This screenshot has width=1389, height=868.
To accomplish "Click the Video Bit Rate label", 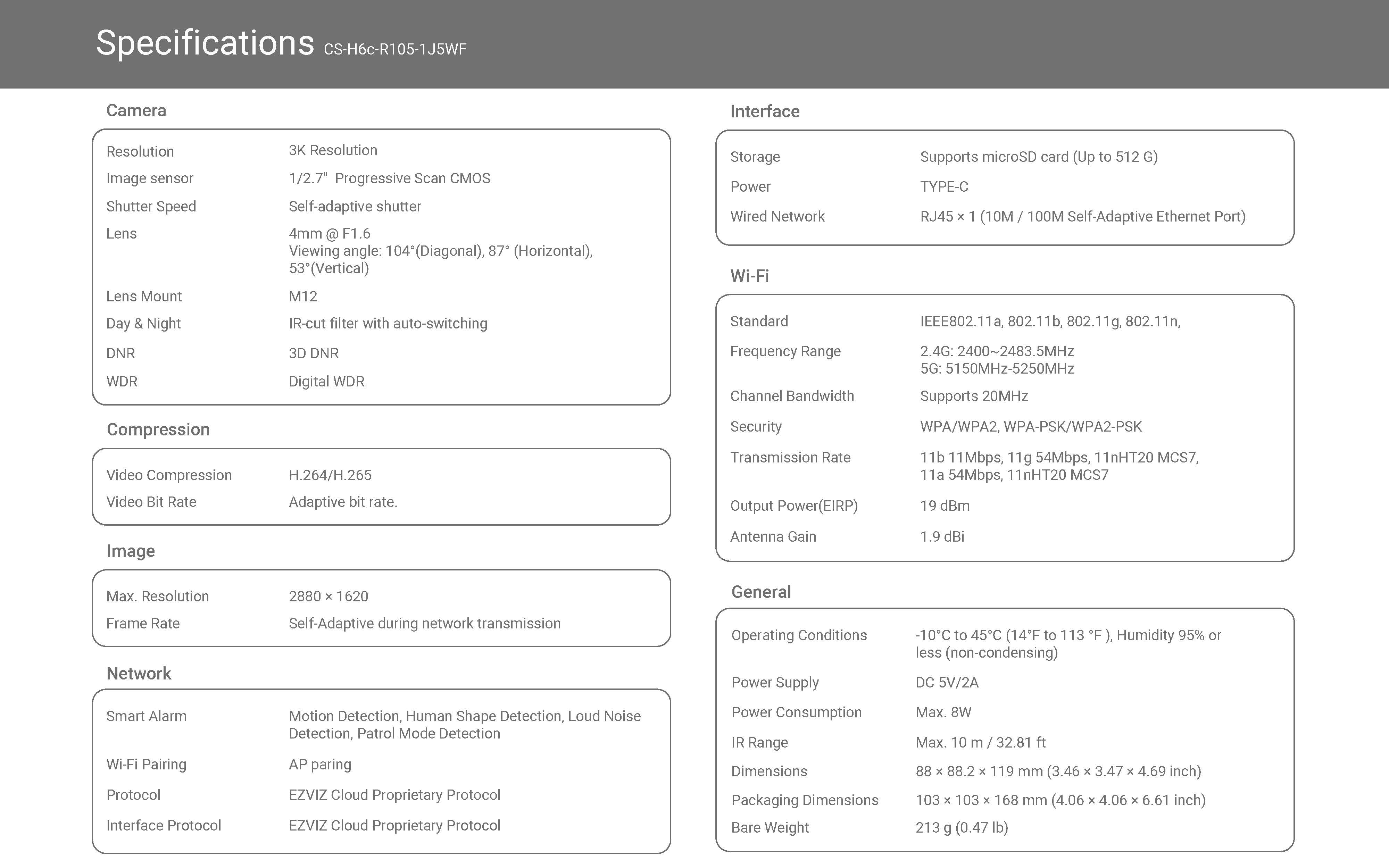I will (151, 502).
